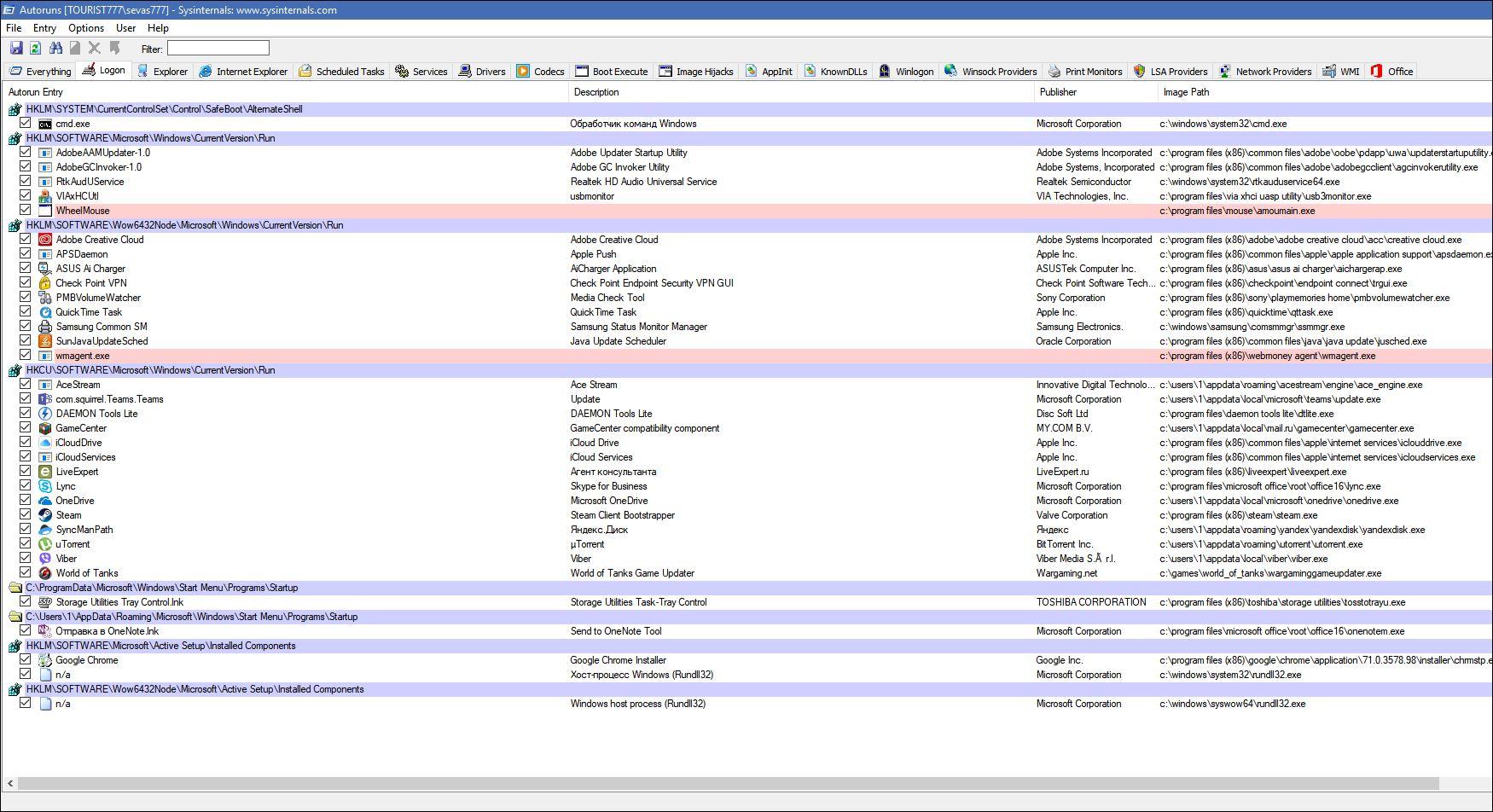This screenshot has width=1493, height=812.
Task: Click the ASUS Ai Charger icon
Action: point(45,269)
